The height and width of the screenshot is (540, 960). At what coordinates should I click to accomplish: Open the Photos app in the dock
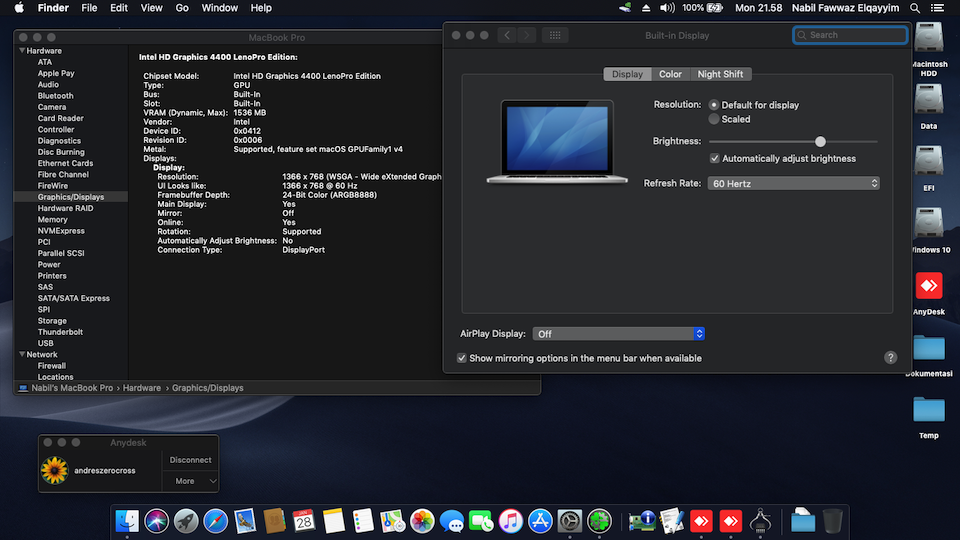422,520
